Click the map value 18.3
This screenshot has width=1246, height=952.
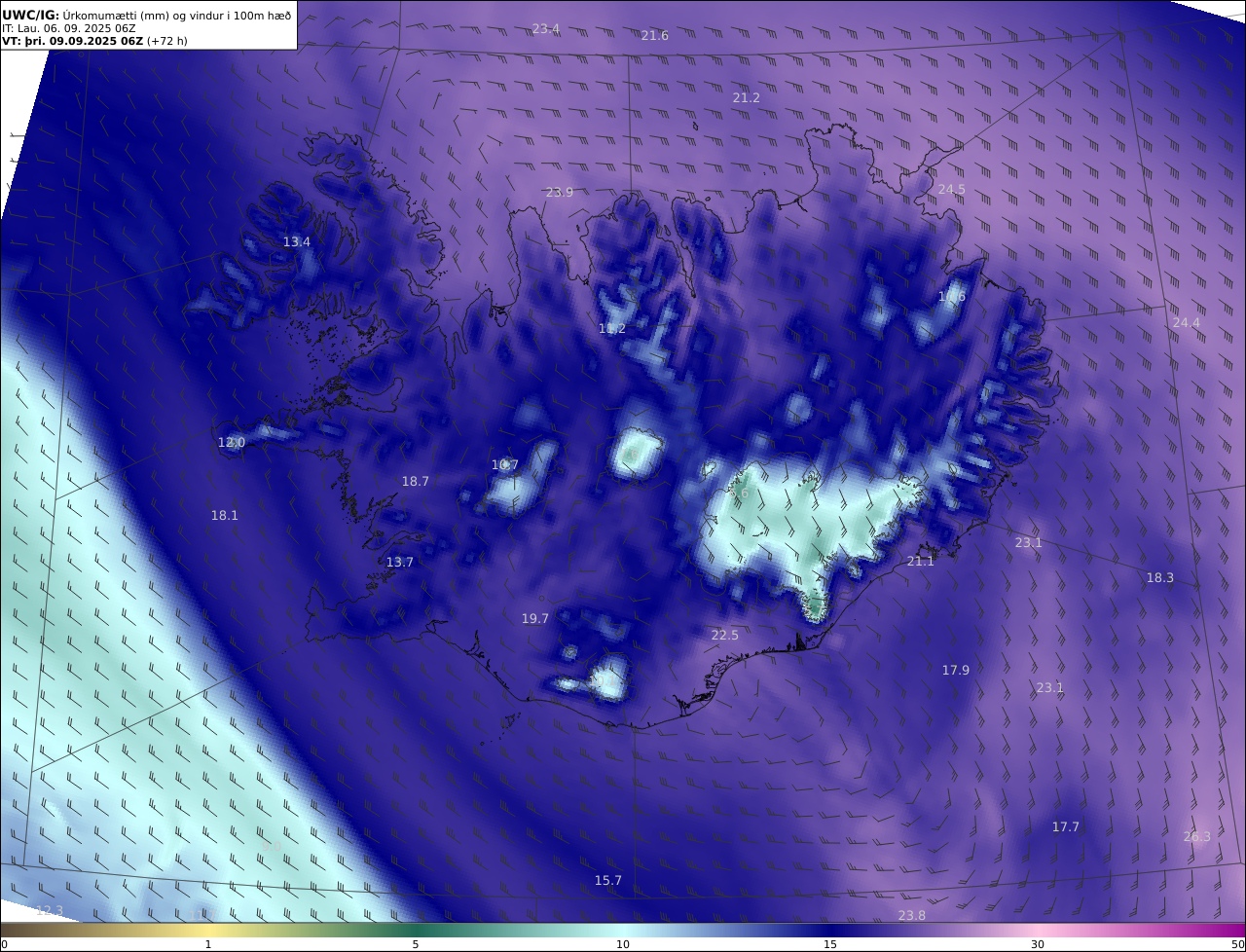(x=1160, y=578)
